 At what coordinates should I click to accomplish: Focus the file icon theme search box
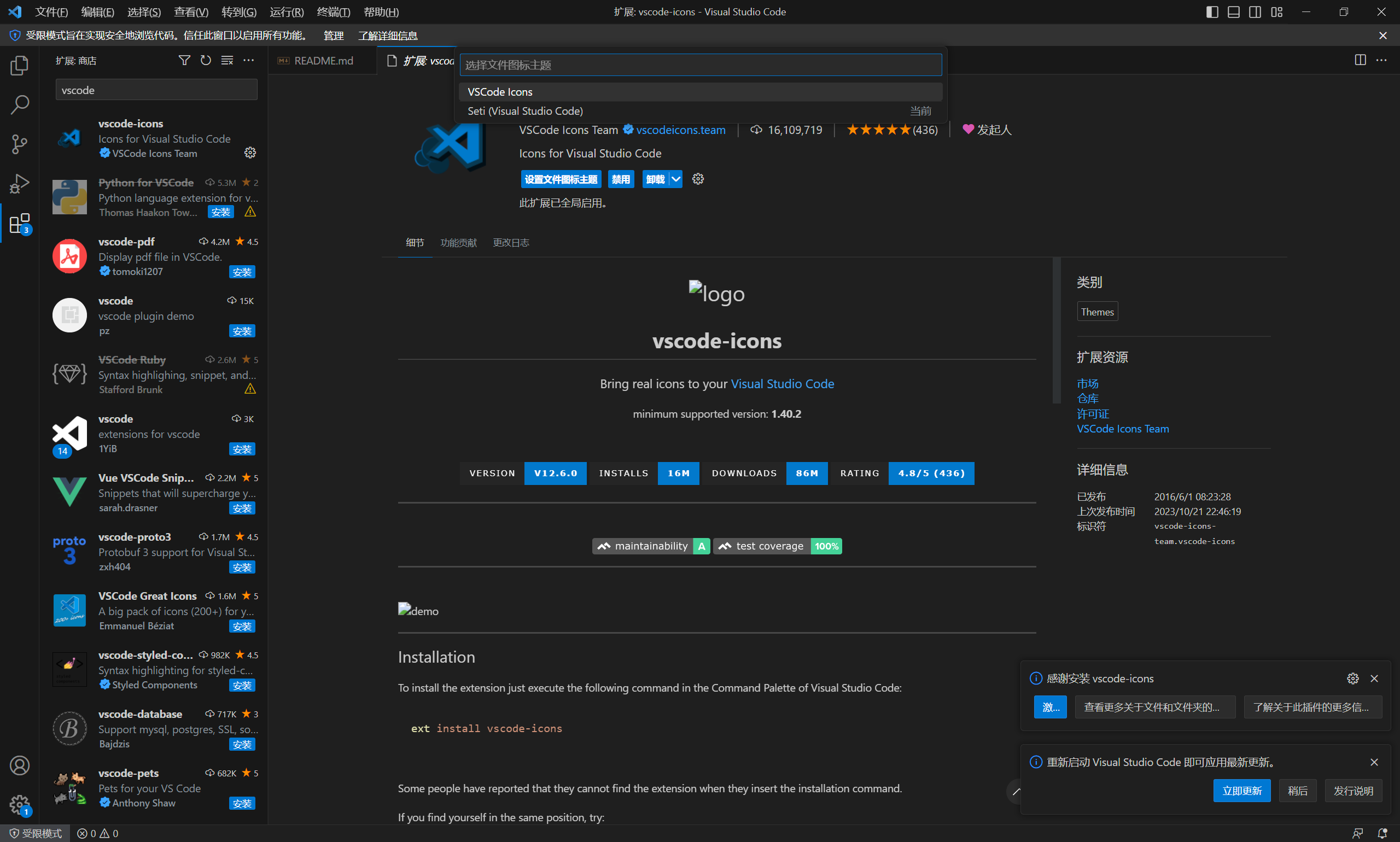click(701, 65)
